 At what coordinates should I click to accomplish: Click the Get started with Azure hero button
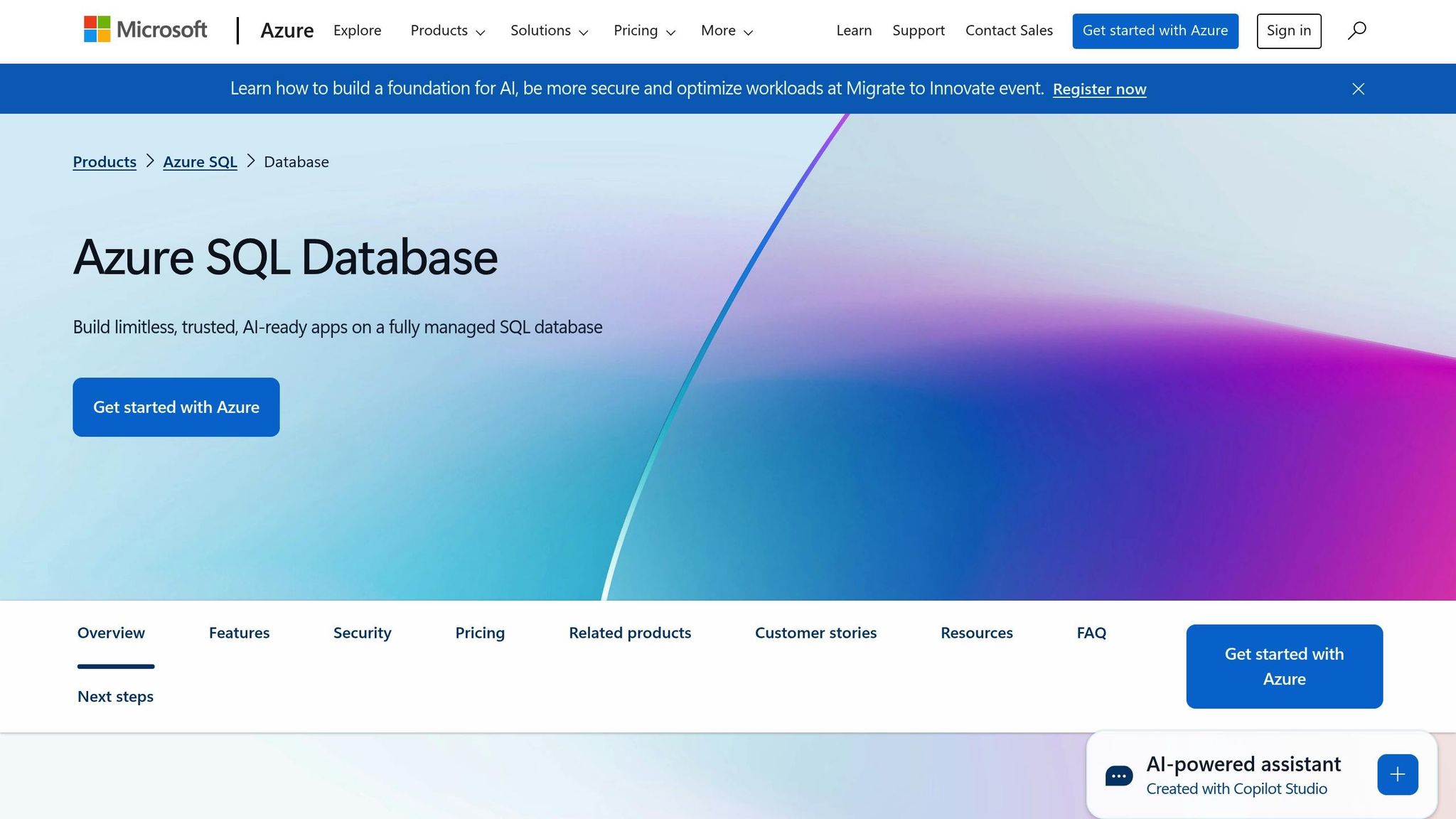click(x=176, y=407)
